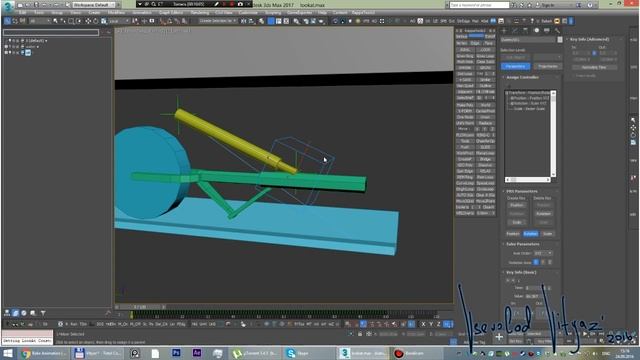This screenshot has width=640, height=360.
Task: Select the Select and Move tool
Action: click(x=88, y=21)
